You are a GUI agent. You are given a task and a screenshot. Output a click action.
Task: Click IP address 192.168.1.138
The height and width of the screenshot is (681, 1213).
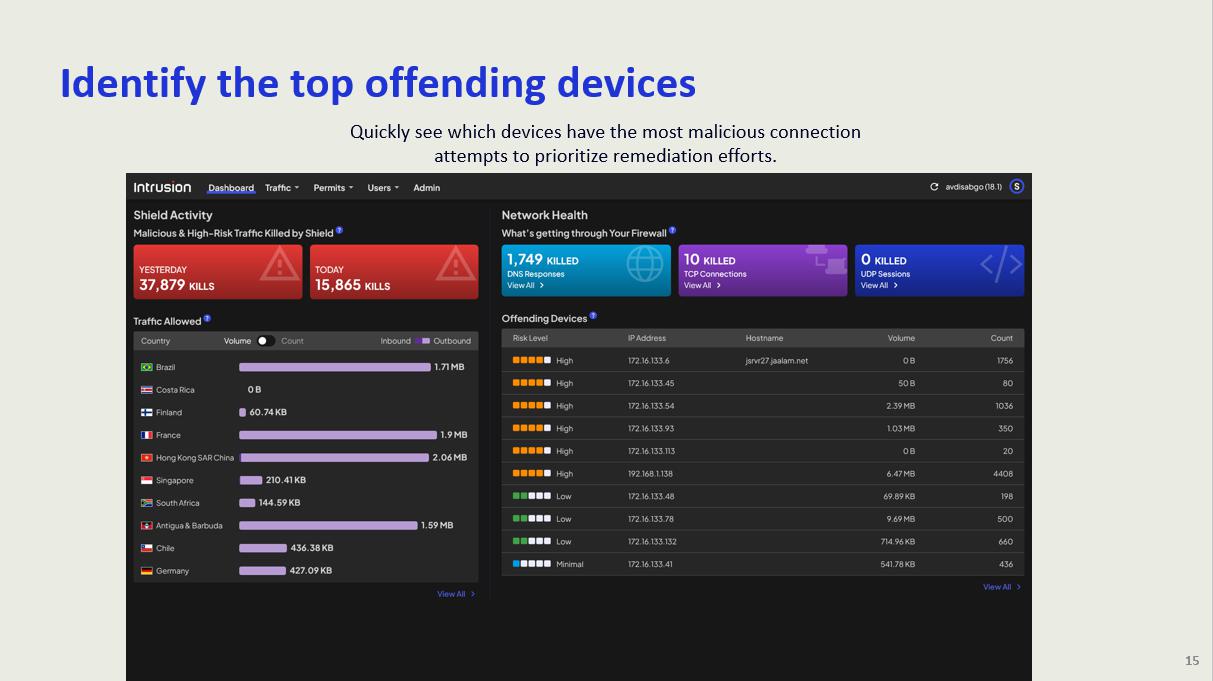[x=650, y=474]
